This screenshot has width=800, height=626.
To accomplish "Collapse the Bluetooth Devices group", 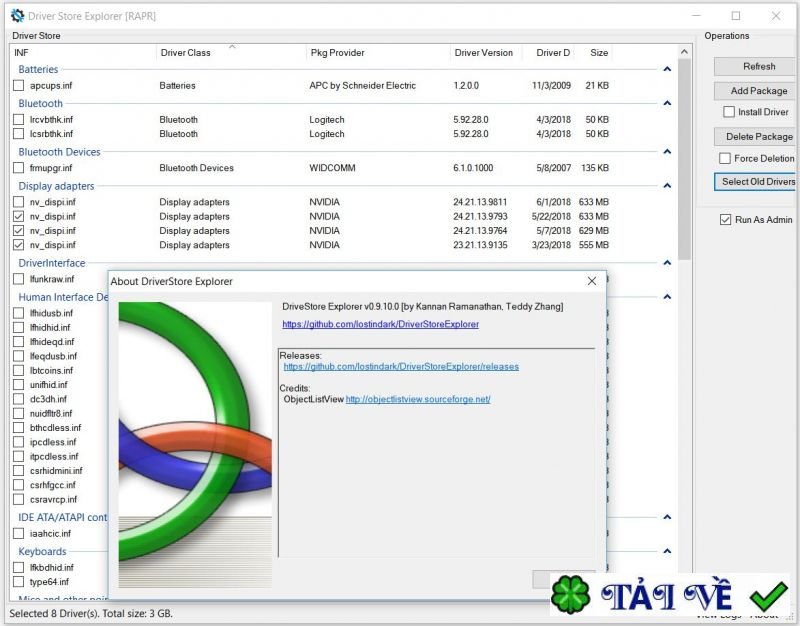I will tap(667, 152).
